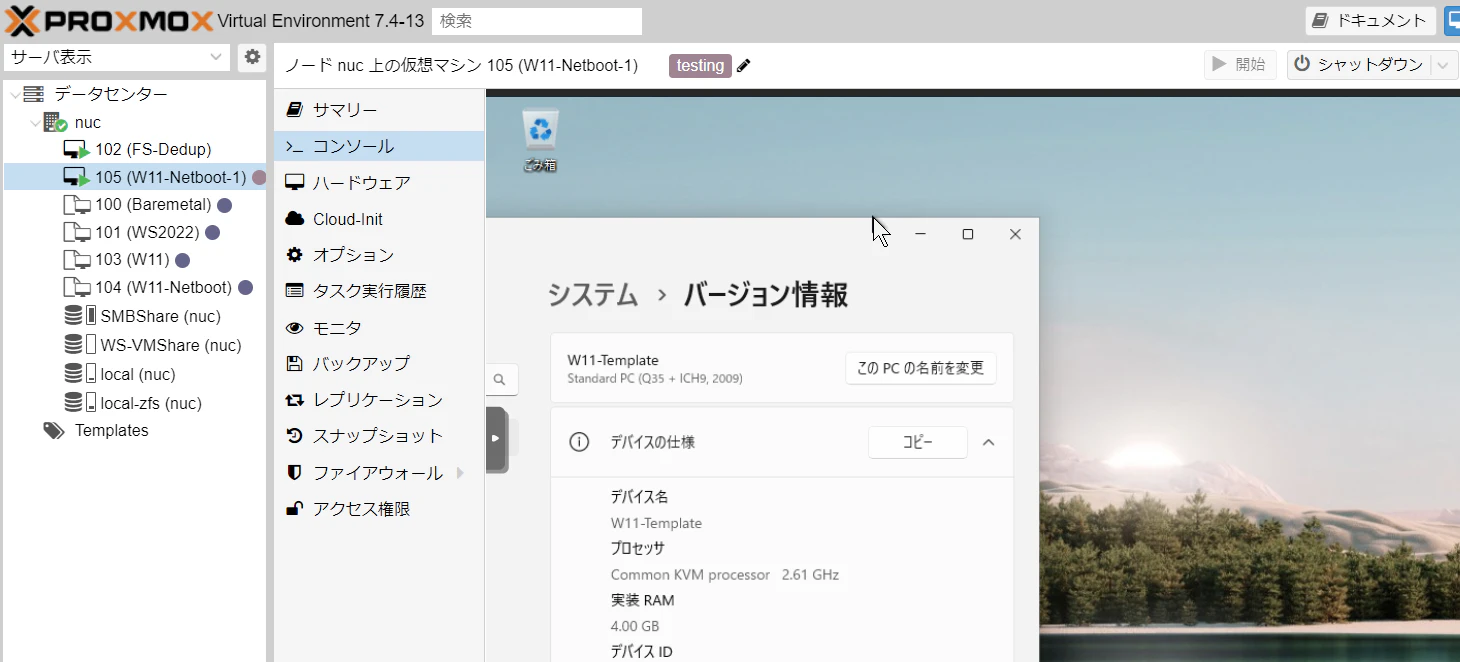Image resolution: width=1460 pixels, height=662 pixels.
Task: Click the search icon in Windows Settings
Action: coord(499,380)
